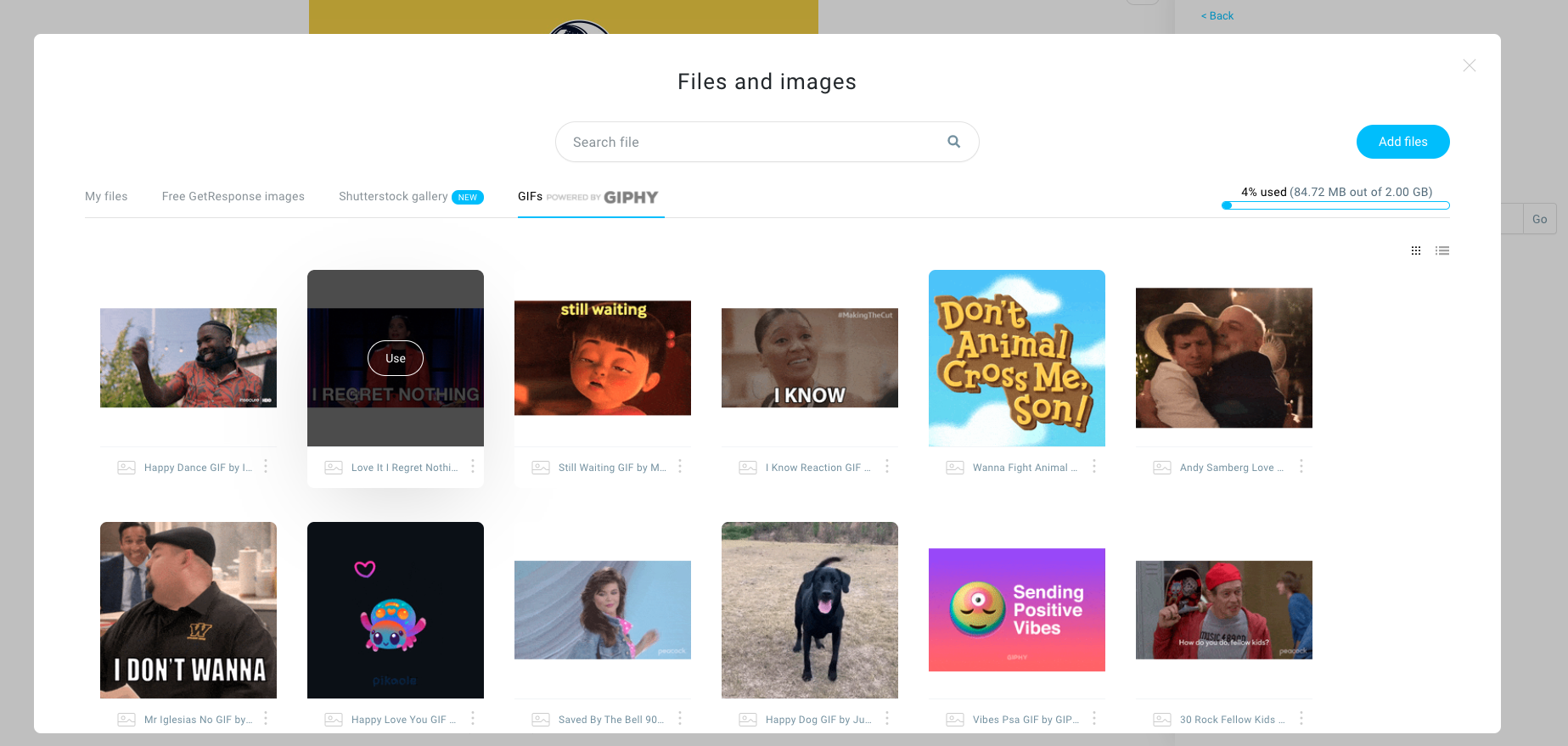Click the storage usage progress bar
Screen dimensions: 1568x746
click(x=1335, y=205)
